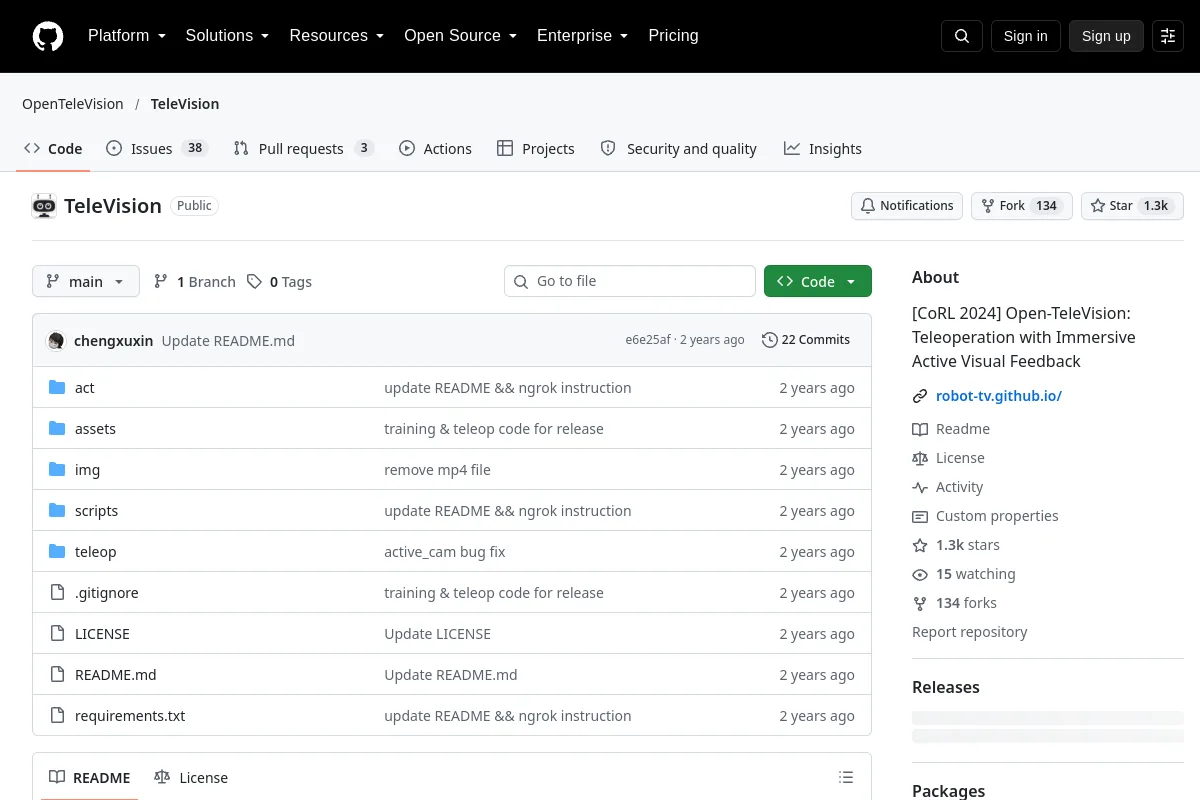Click chengxuxin's avatar image

click(x=56, y=340)
